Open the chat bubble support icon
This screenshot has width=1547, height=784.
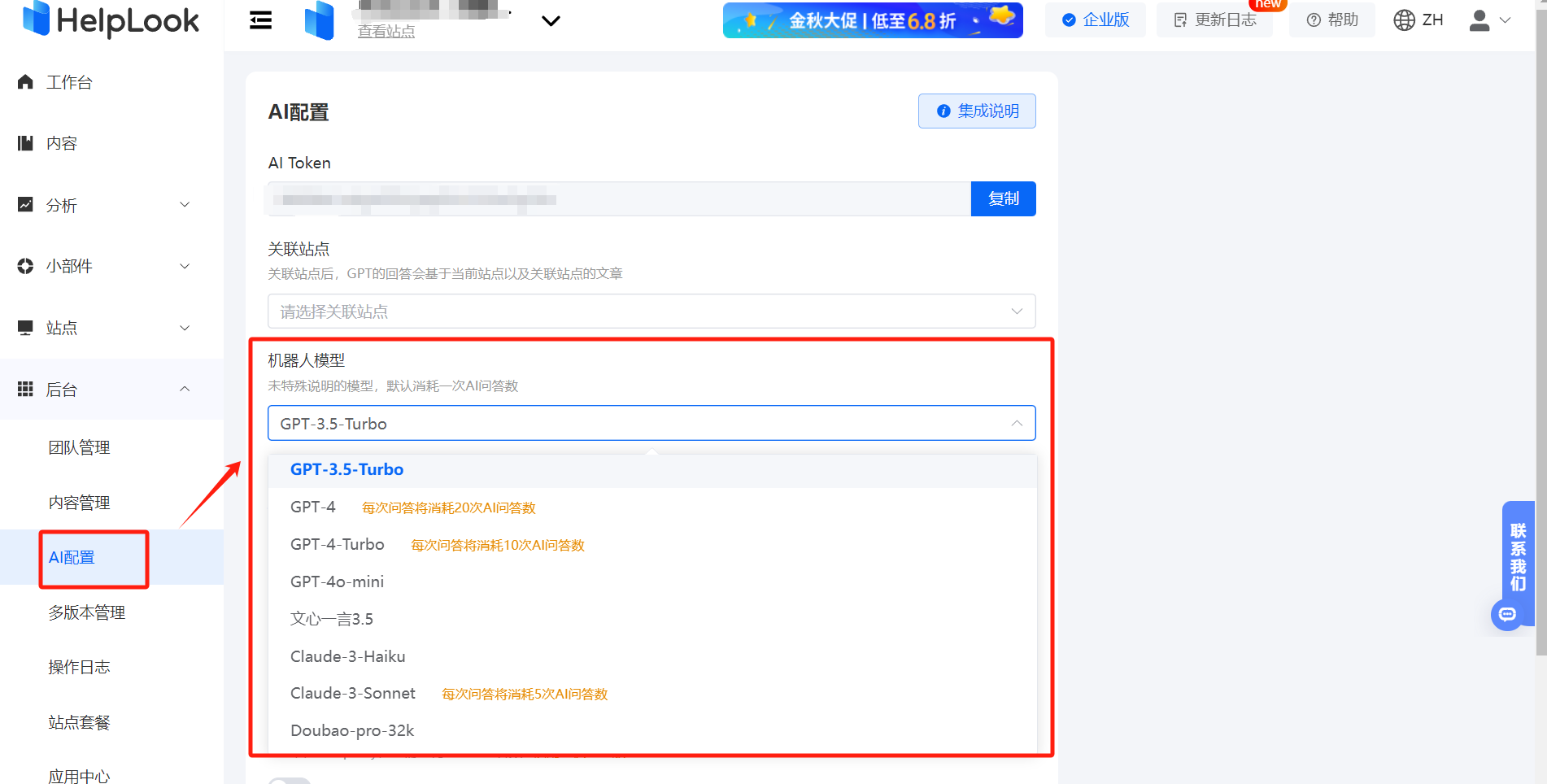coord(1507,614)
